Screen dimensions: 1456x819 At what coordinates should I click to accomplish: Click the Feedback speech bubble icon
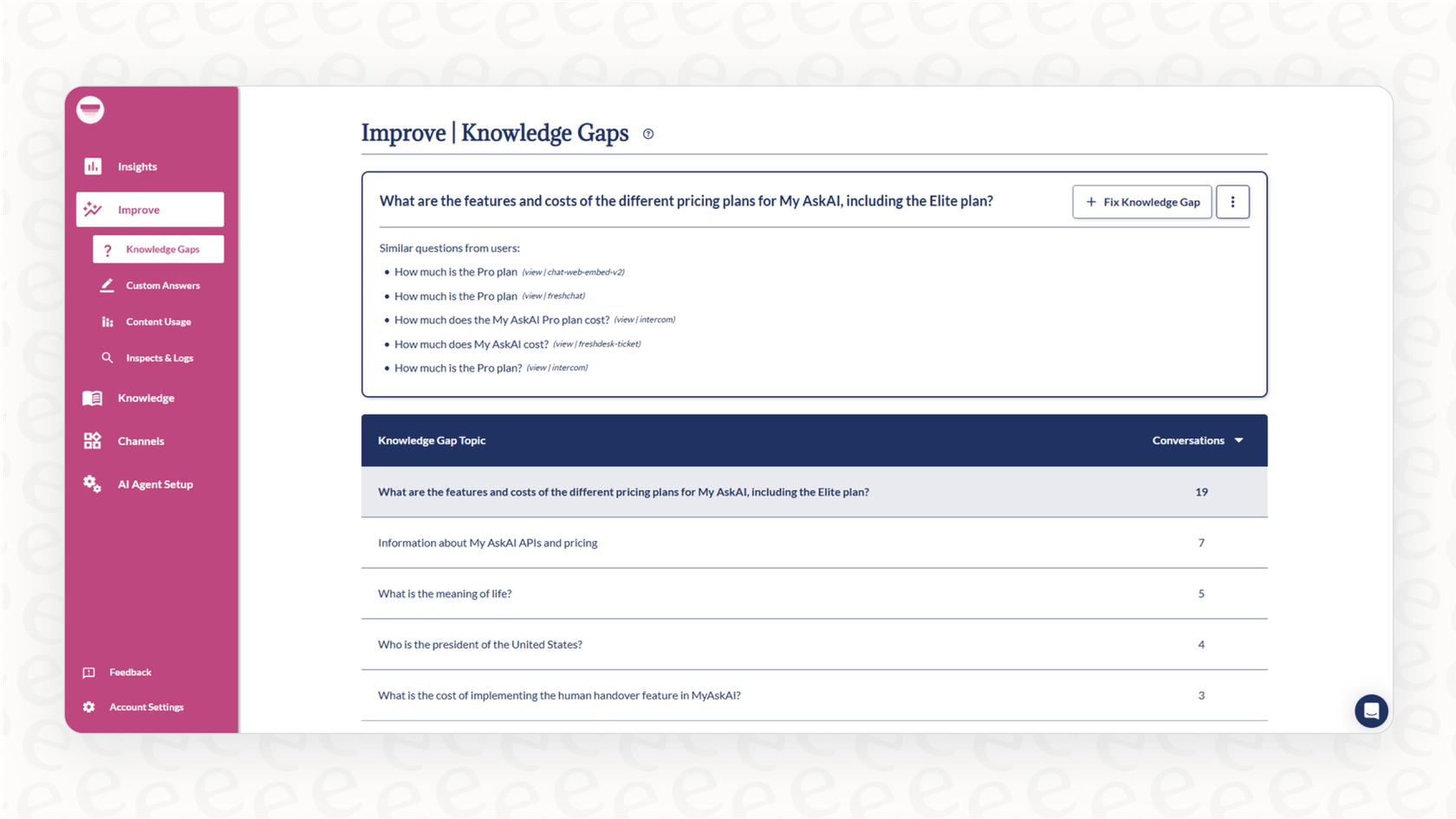pos(89,673)
